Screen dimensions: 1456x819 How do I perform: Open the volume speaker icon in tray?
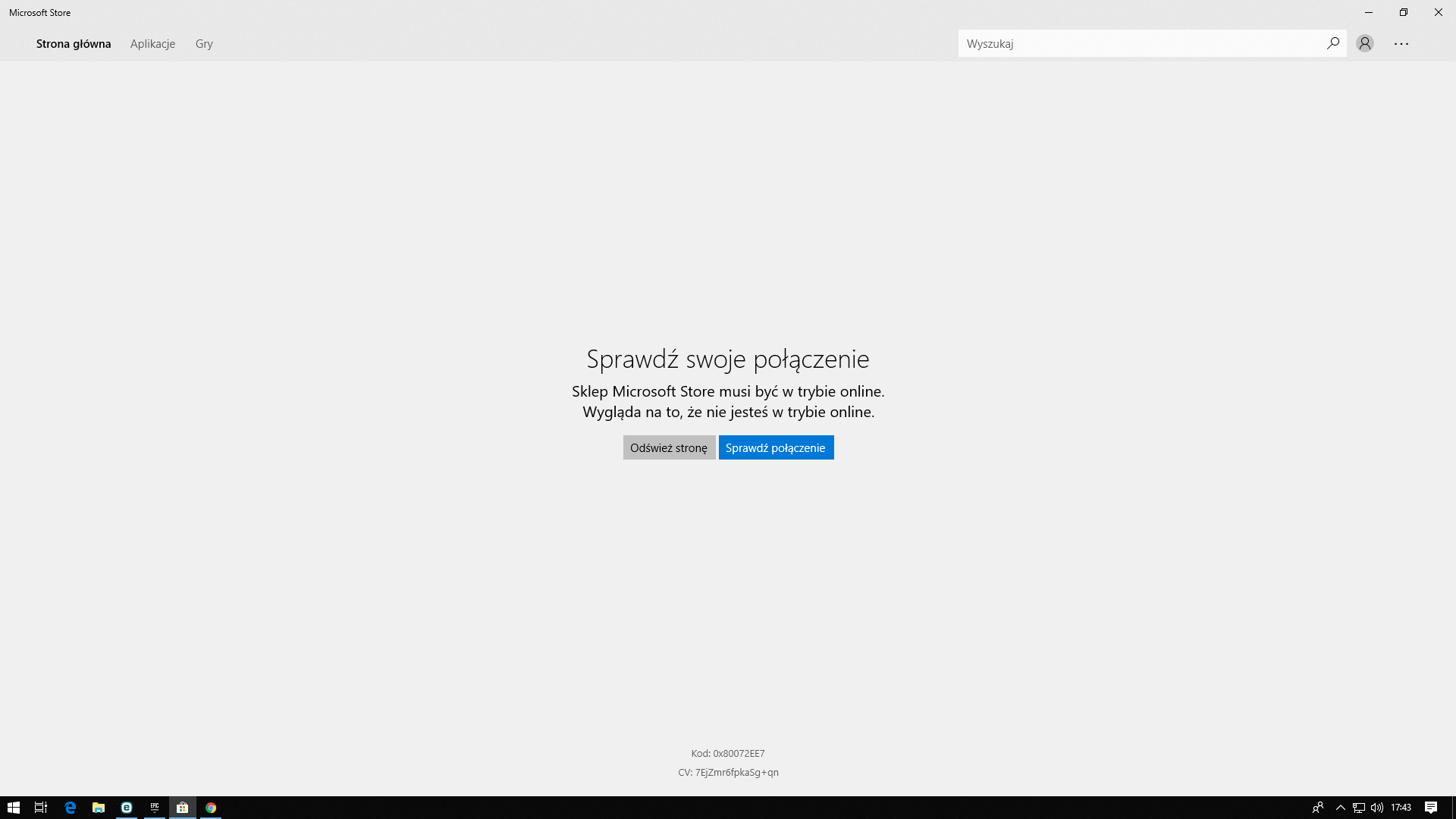click(1377, 808)
